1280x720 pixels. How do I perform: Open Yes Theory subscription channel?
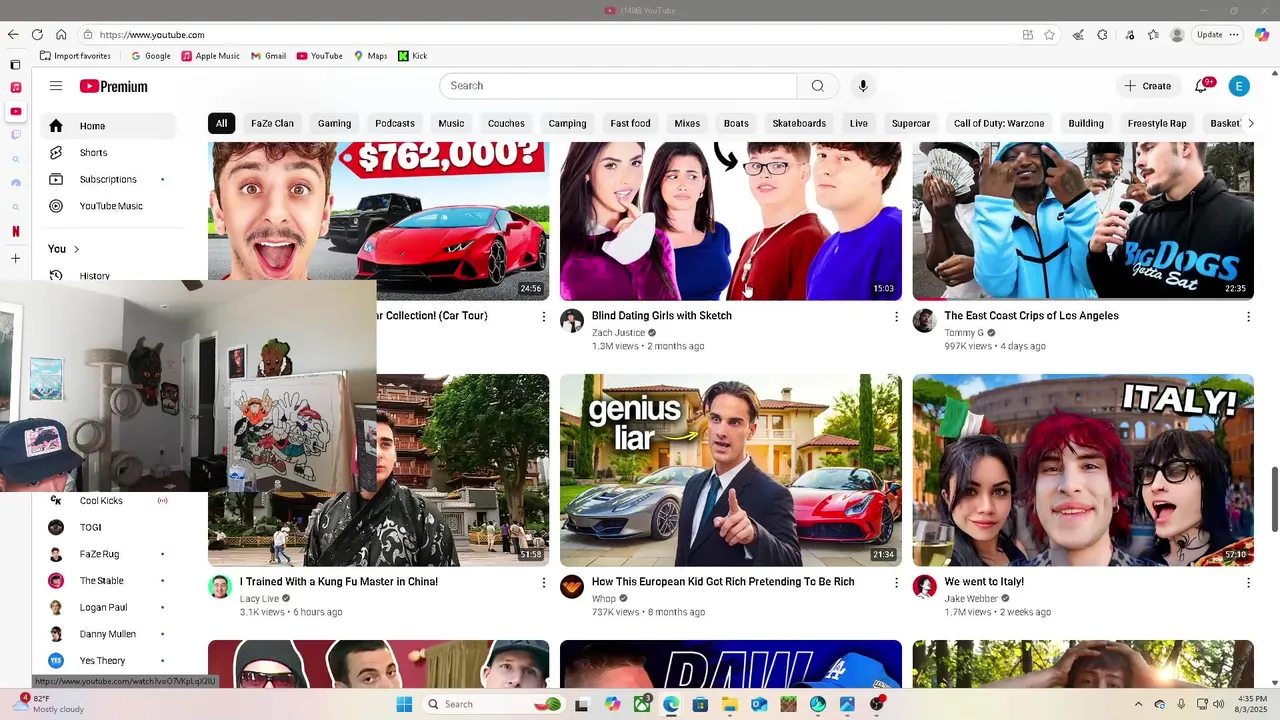[110, 661]
